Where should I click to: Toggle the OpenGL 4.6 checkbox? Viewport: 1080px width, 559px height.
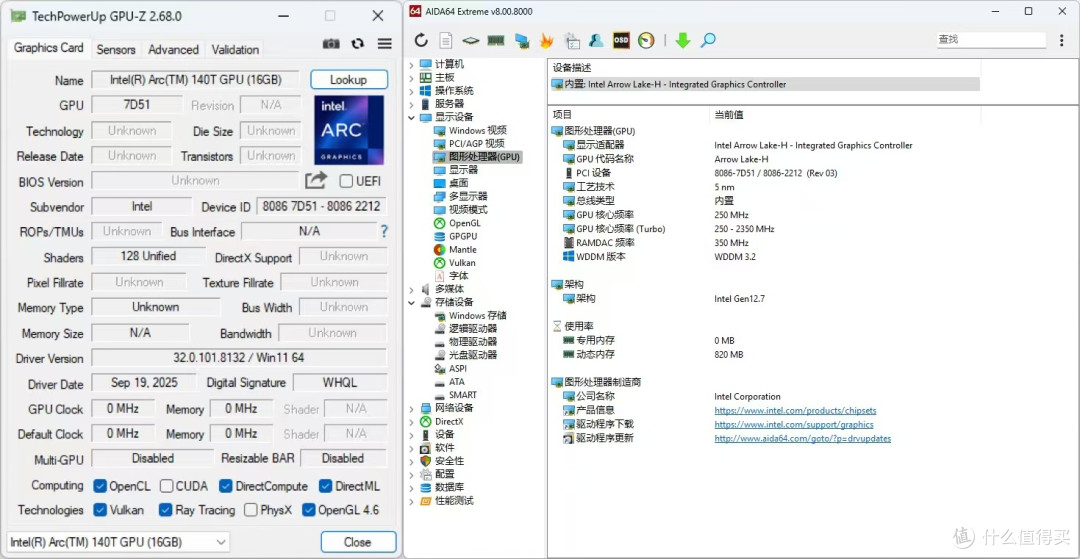pyautogui.click(x=308, y=510)
